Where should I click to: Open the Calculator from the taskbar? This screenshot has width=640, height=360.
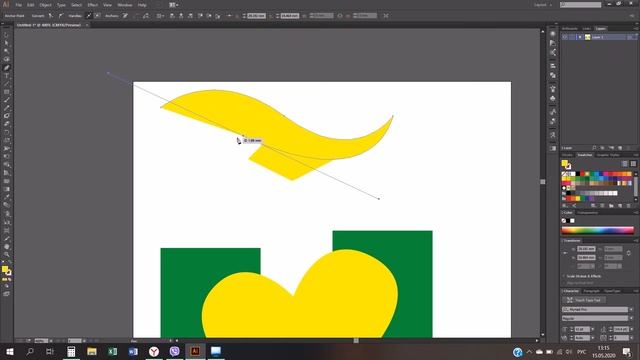click(x=71, y=351)
